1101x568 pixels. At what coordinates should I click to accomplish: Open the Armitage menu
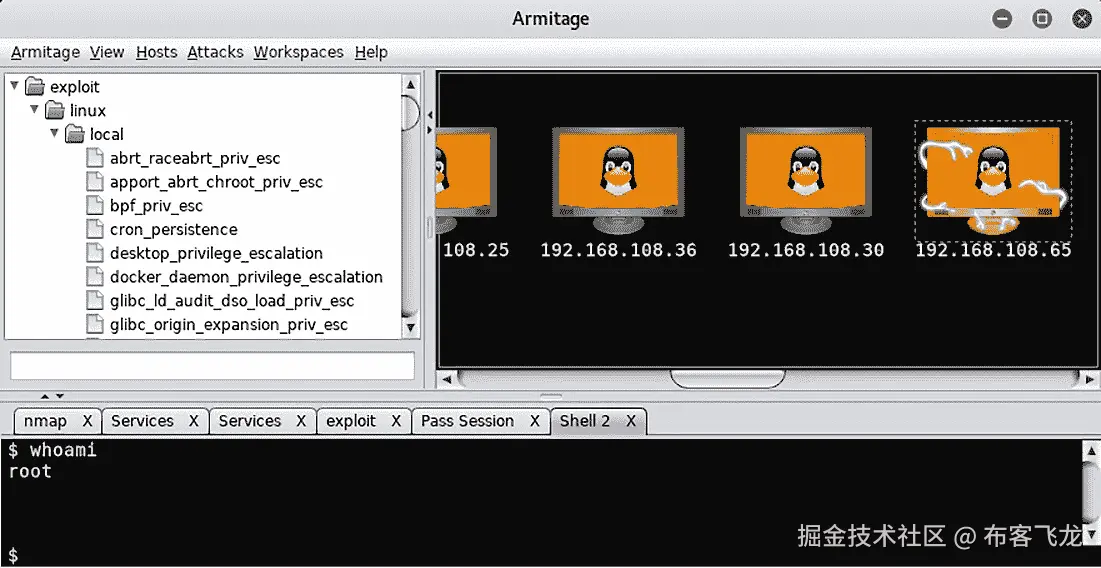click(46, 52)
